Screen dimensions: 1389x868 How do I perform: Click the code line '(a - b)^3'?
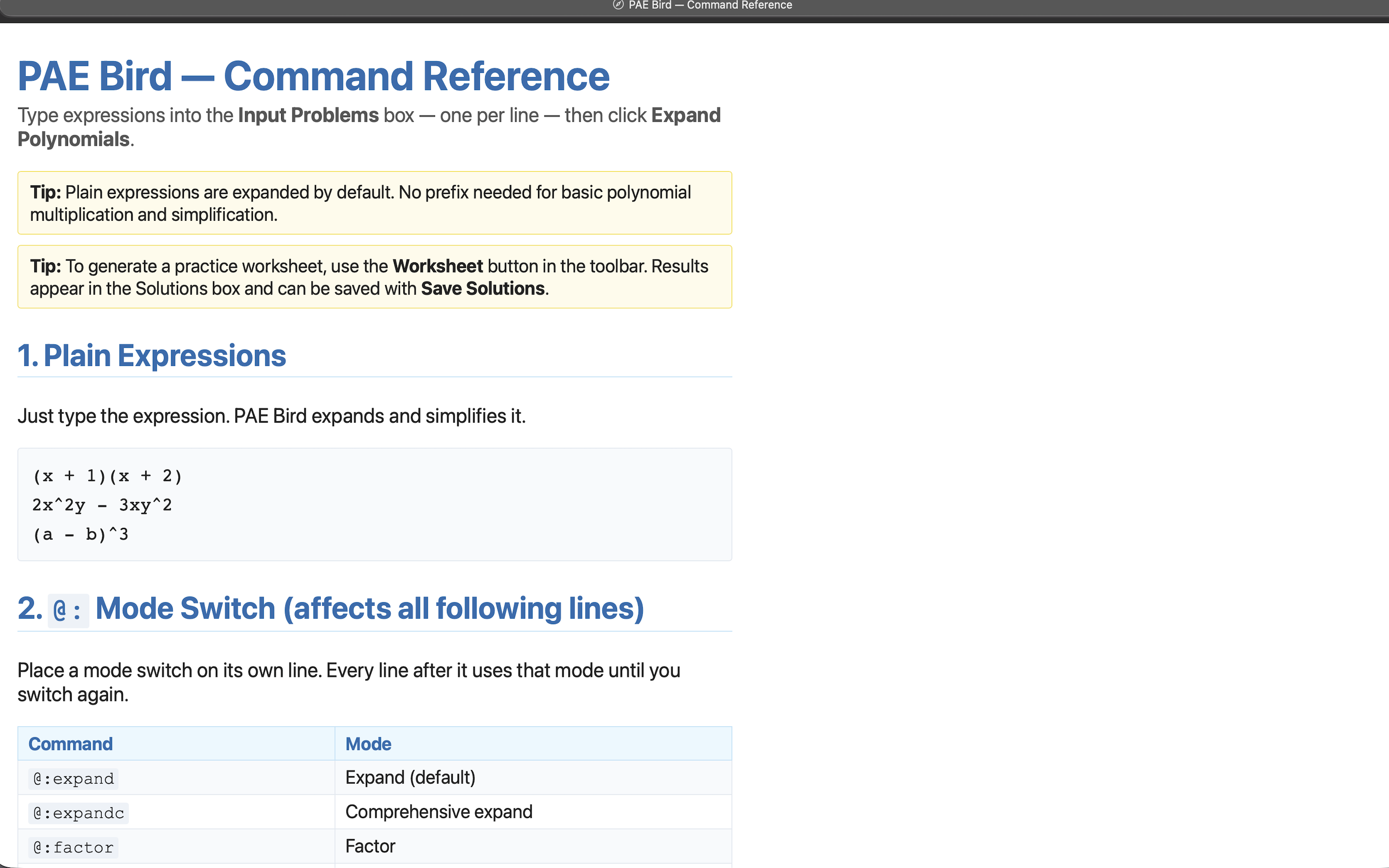coord(81,534)
